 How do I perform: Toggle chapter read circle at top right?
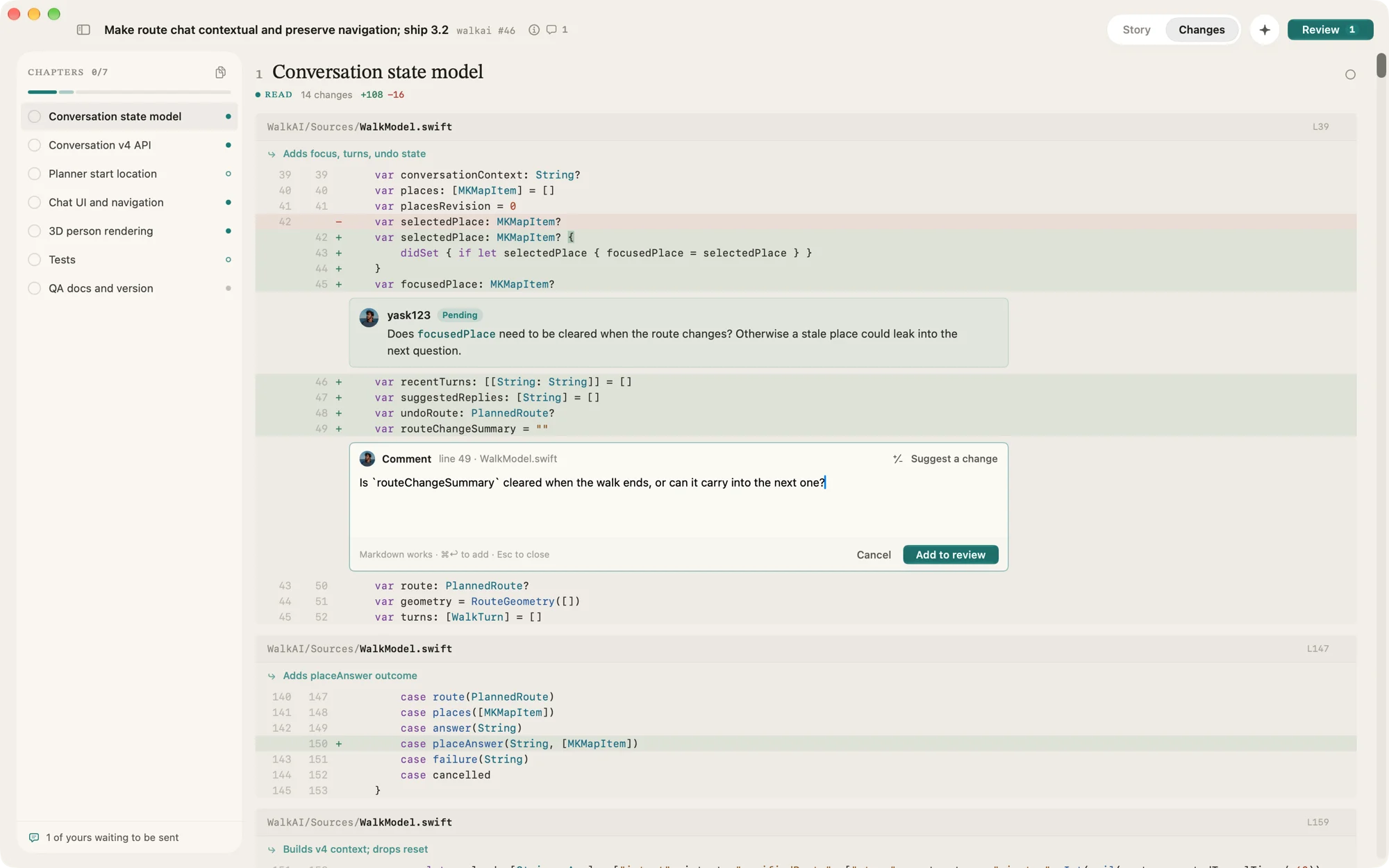[1350, 74]
